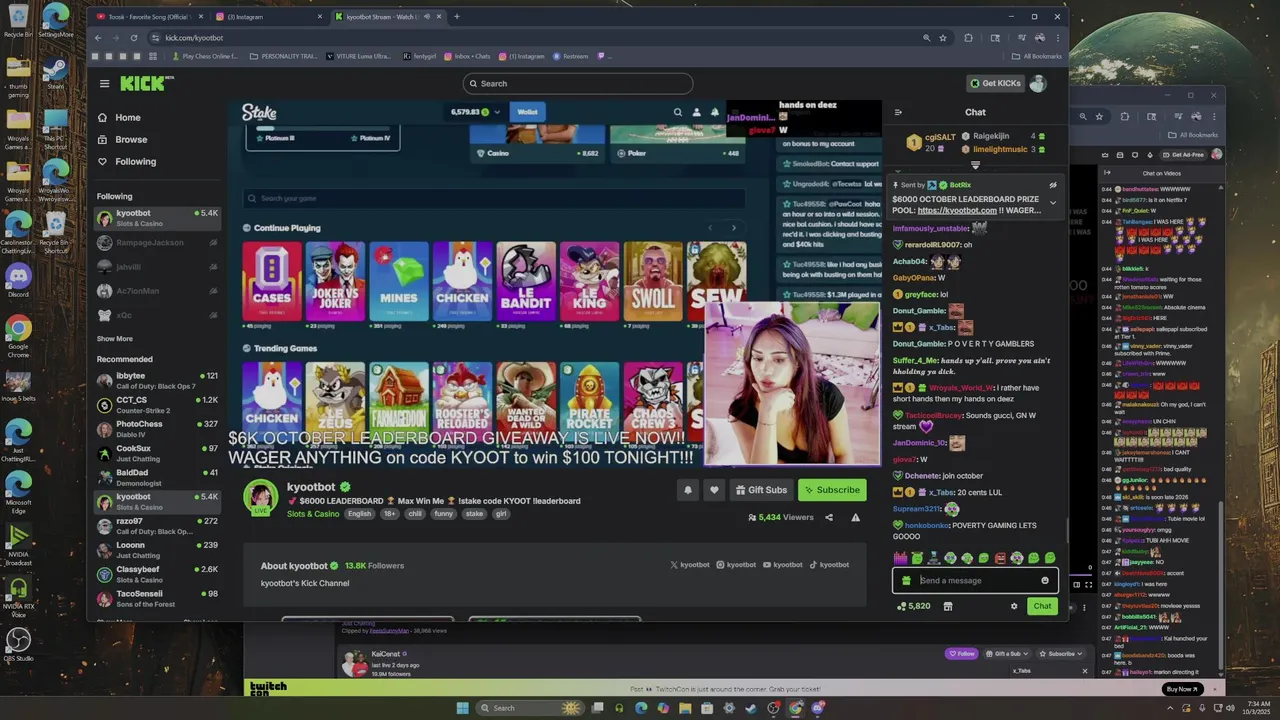Viewport: 1280px width, 720px height.
Task: Reload the Kick page
Action: click(x=134, y=38)
